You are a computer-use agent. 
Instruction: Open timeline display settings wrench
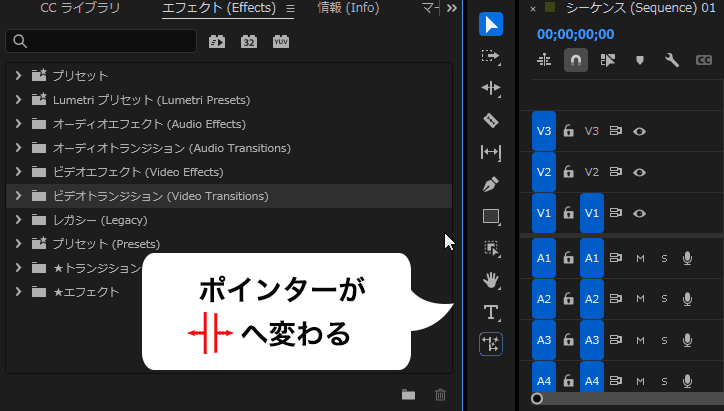click(x=672, y=60)
